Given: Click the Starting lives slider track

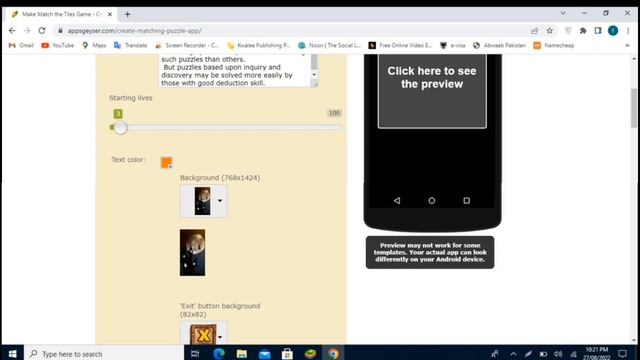Looking at the screenshot, I should (x=226, y=127).
